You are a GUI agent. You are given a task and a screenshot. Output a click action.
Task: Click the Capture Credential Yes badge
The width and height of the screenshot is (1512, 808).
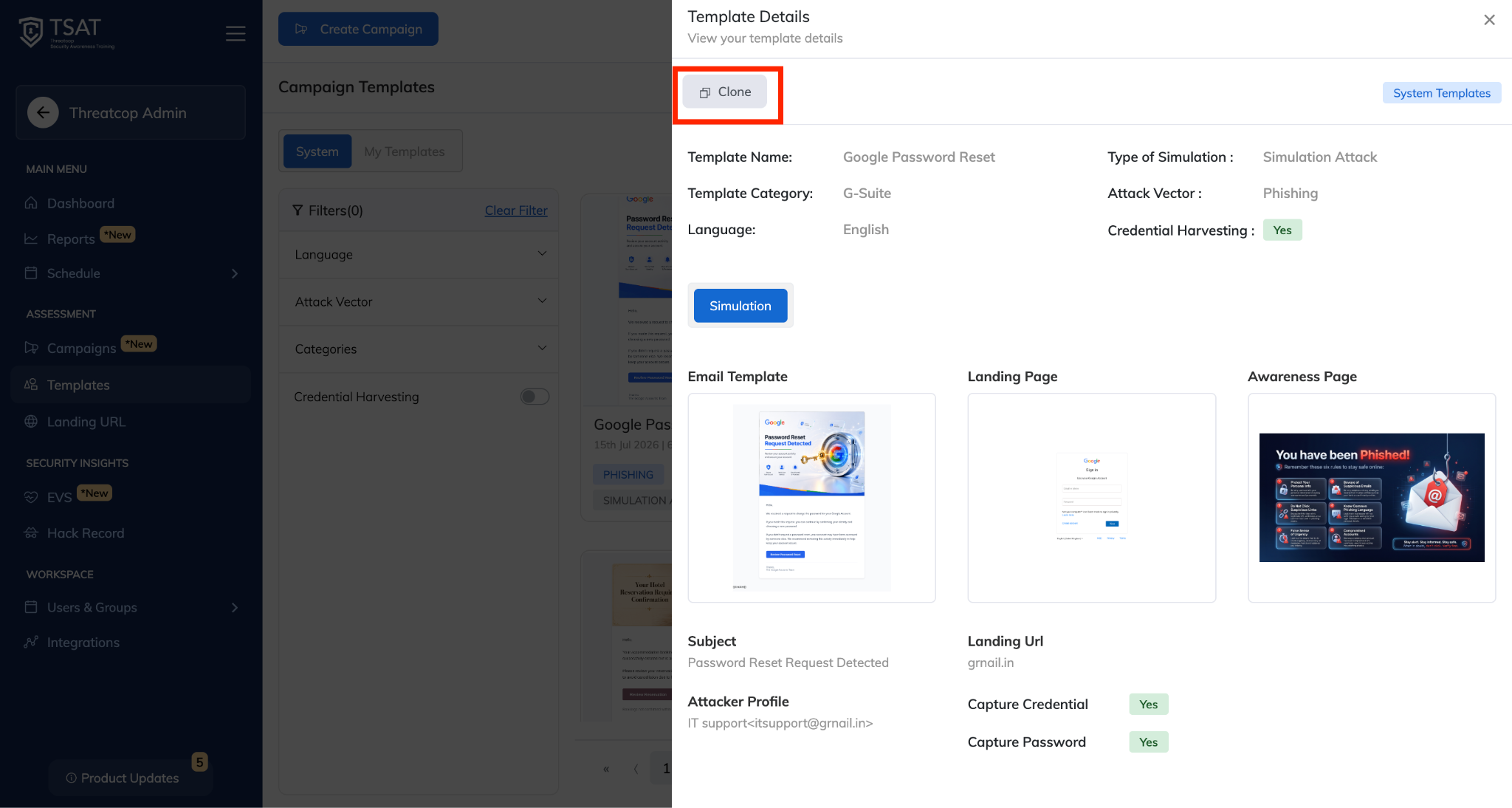pos(1149,704)
